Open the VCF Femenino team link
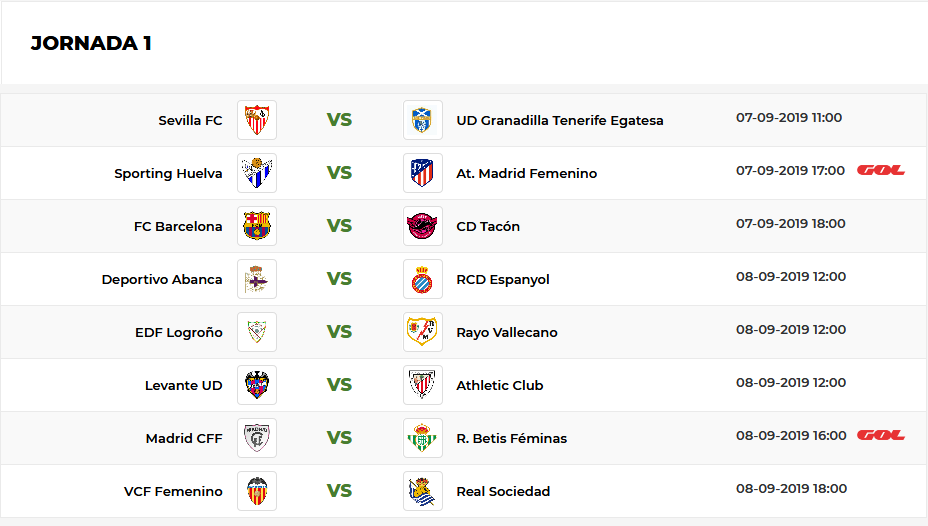 coord(173,491)
